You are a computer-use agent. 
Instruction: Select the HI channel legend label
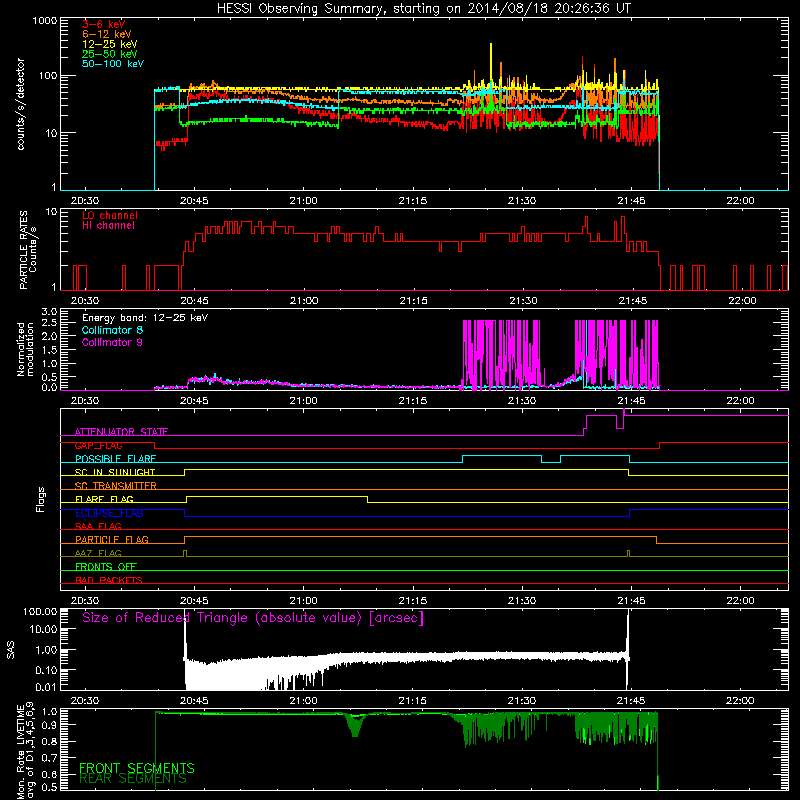click(x=108, y=226)
